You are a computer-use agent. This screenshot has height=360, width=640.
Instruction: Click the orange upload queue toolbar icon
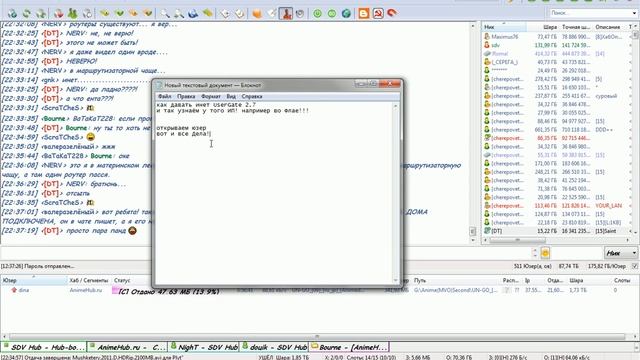(x=133, y=13)
